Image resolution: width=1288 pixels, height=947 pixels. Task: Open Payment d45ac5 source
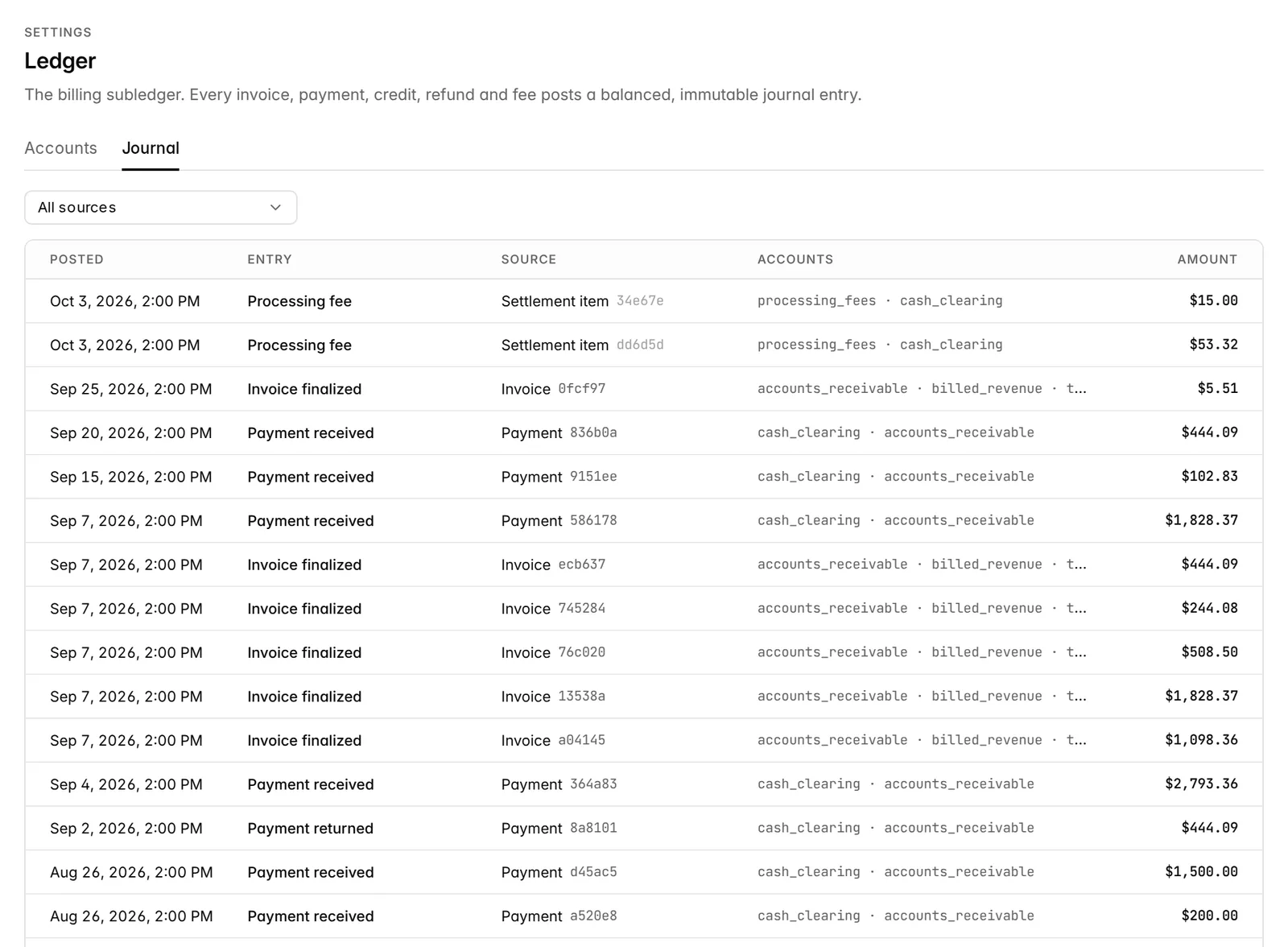[x=559, y=872]
